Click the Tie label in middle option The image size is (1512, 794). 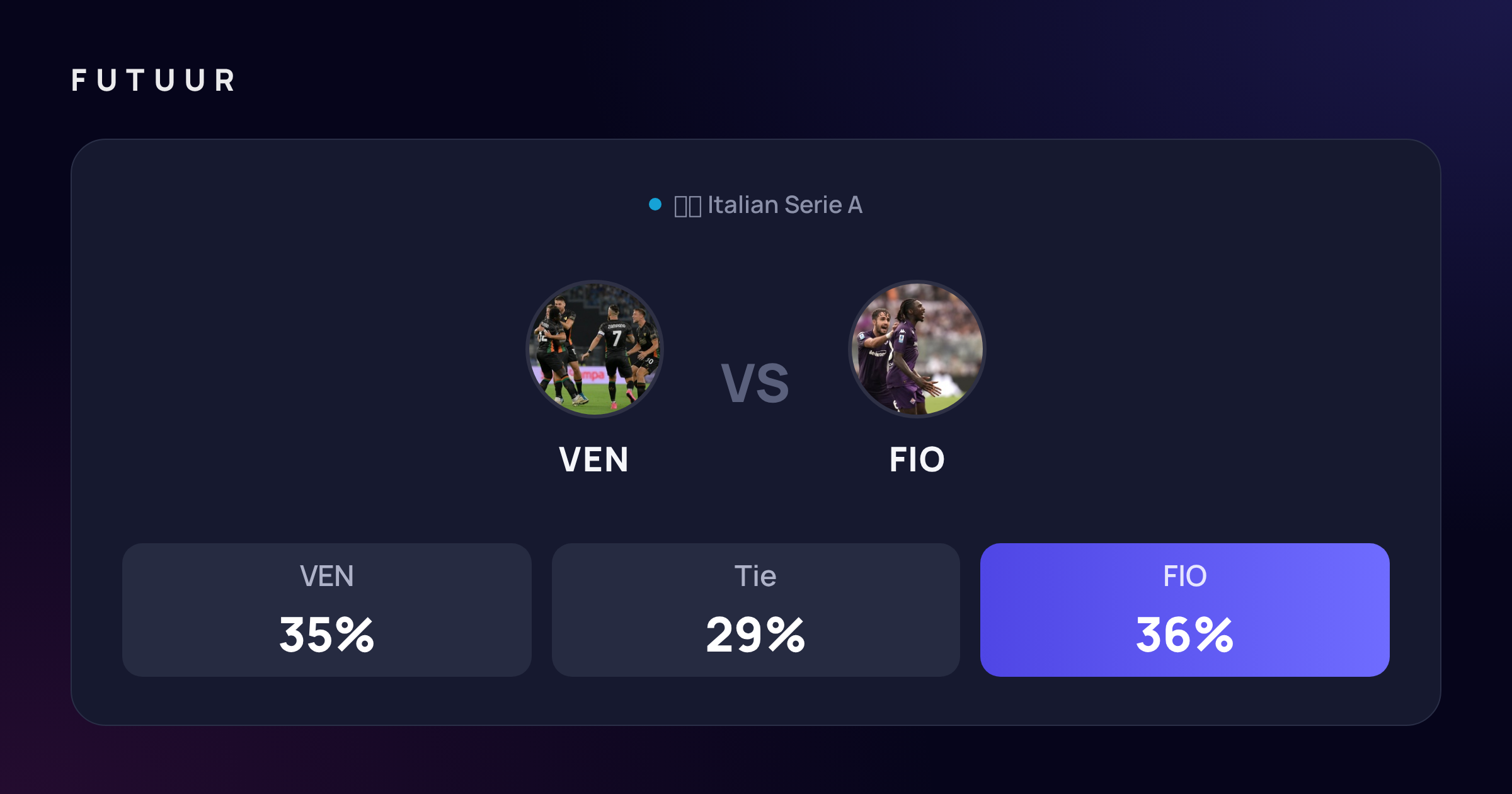point(755,576)
